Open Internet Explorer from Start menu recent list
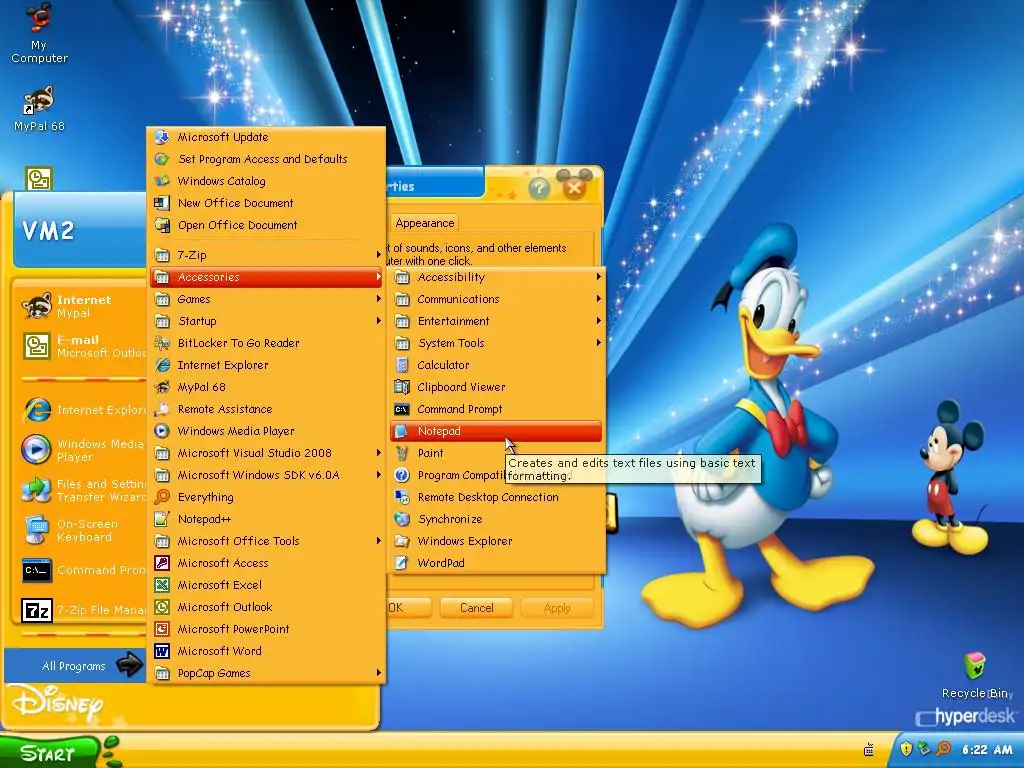Screen dimensions: 1024x768 82,410
